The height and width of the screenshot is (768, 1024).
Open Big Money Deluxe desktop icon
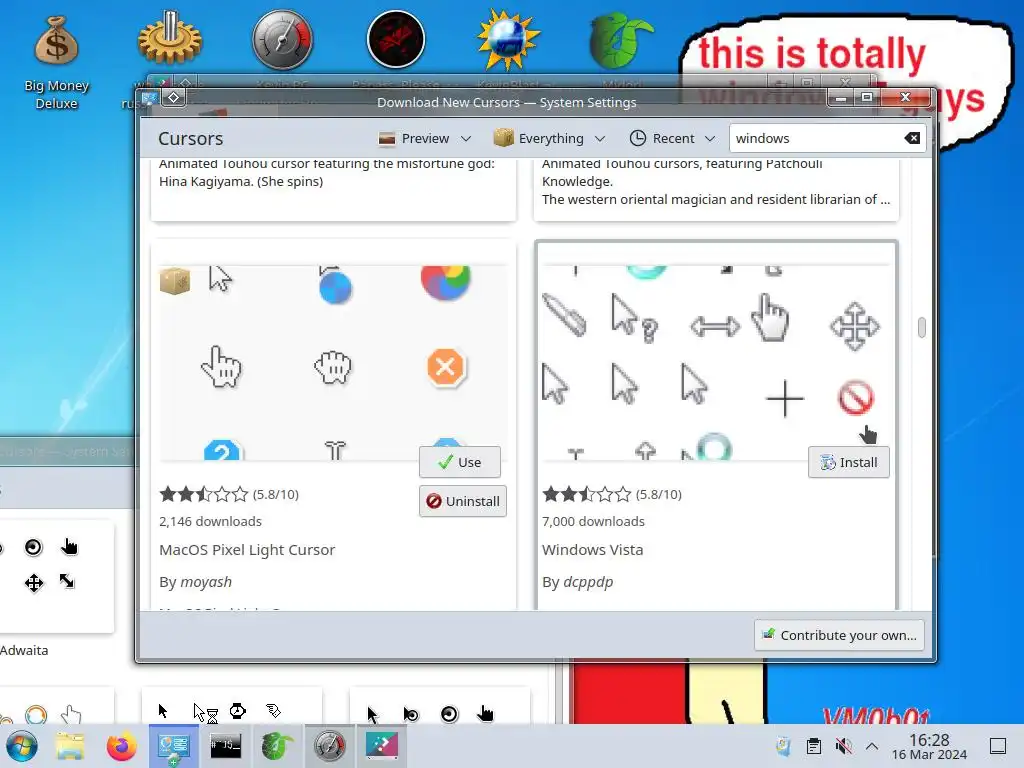tap(57, 62)
